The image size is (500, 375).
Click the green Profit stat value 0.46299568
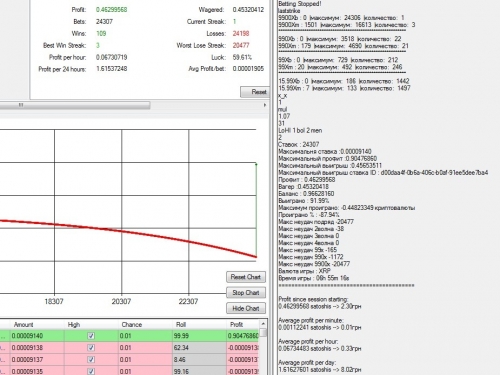(x=111, y=10)
